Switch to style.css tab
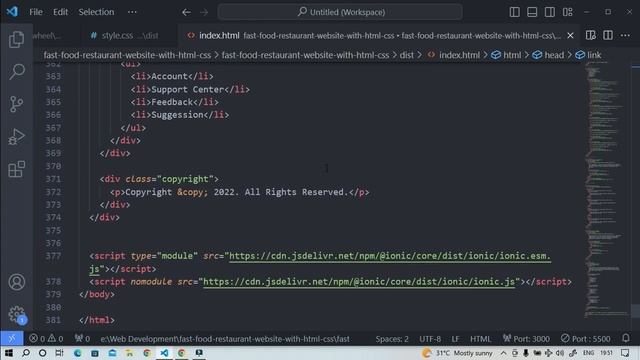This screenshot has width=640, height=360. [x=124, y=36]
